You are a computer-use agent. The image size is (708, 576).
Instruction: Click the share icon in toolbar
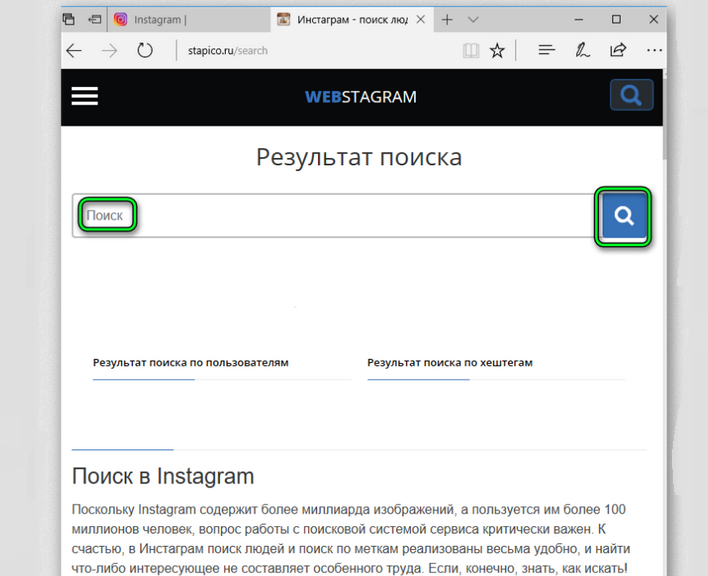coord(618,50)
